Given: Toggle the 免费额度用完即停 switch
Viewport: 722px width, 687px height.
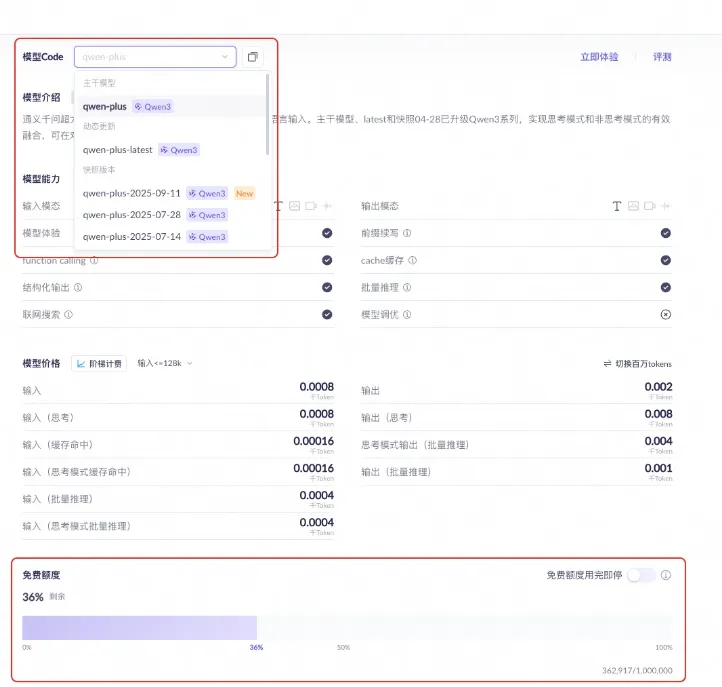Looking at the screenshot, I should pyautogui.click(x=642, y=575).
